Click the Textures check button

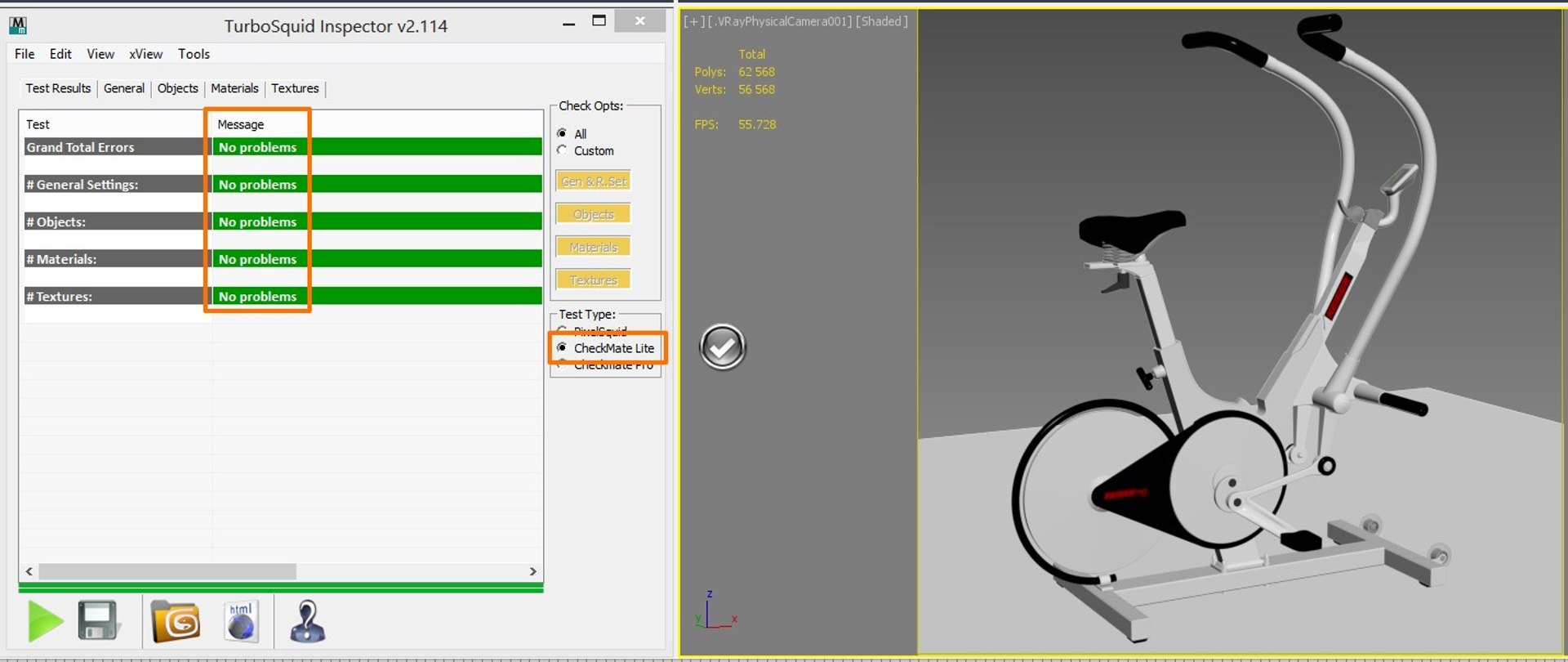pyautogui.click(x=594, y=280)
